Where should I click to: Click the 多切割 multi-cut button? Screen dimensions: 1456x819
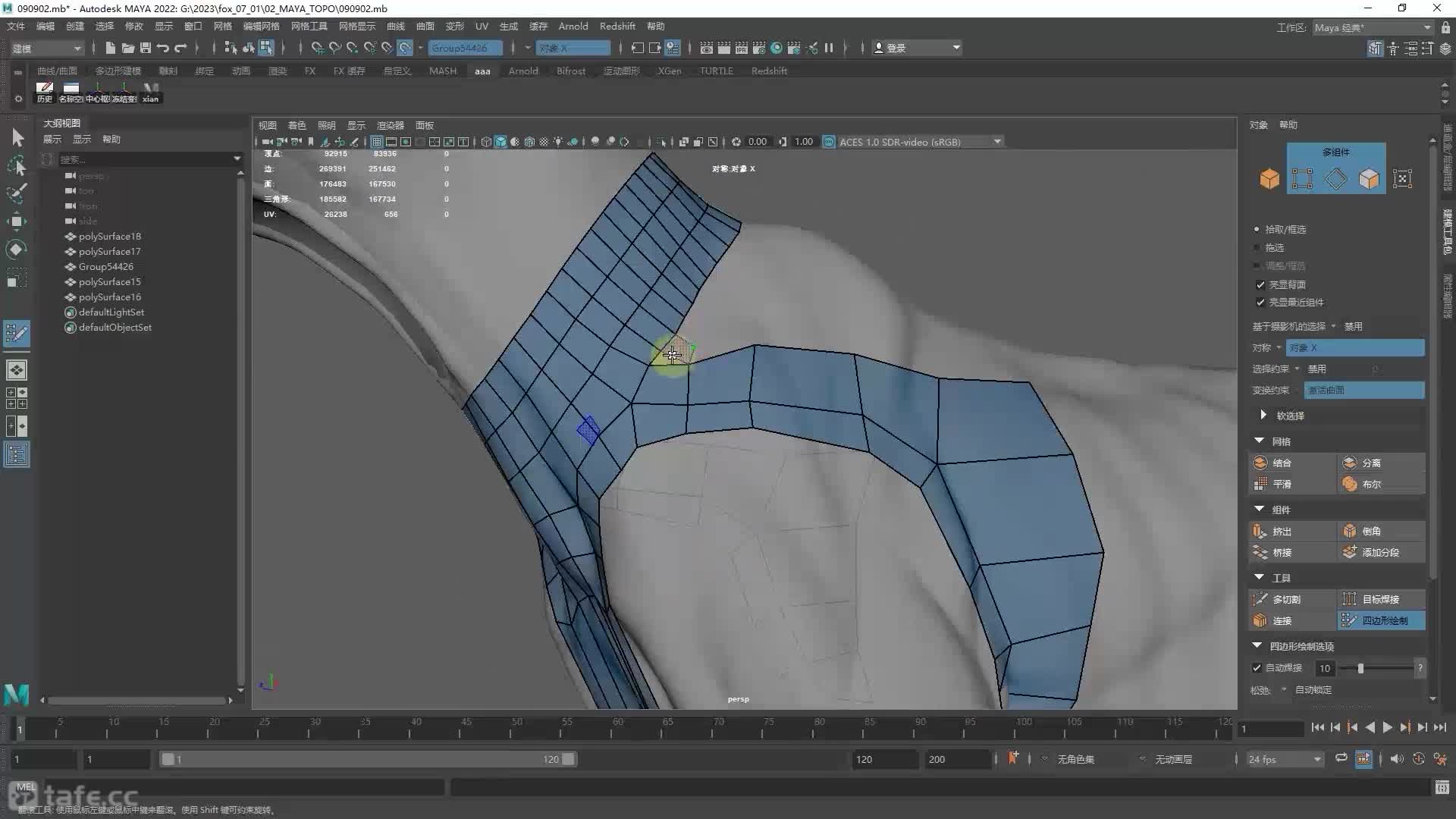pos(1292,599)
